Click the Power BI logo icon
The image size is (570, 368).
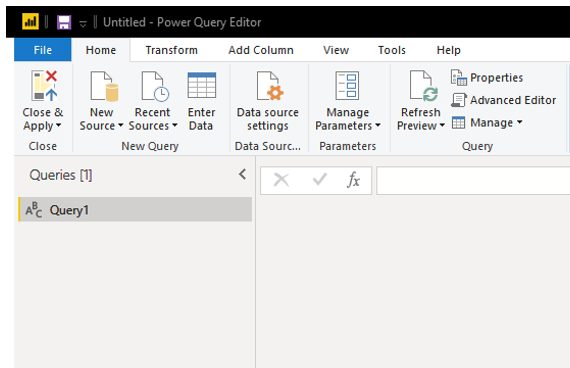31,21
